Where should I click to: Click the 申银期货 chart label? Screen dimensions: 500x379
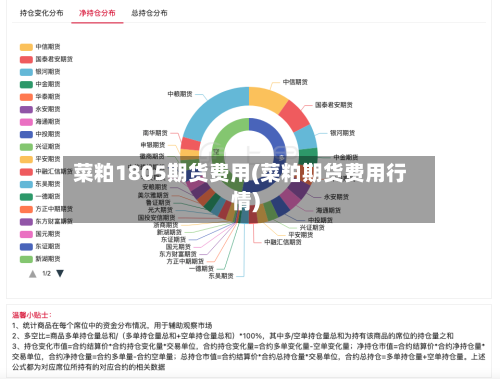(153, 145)
